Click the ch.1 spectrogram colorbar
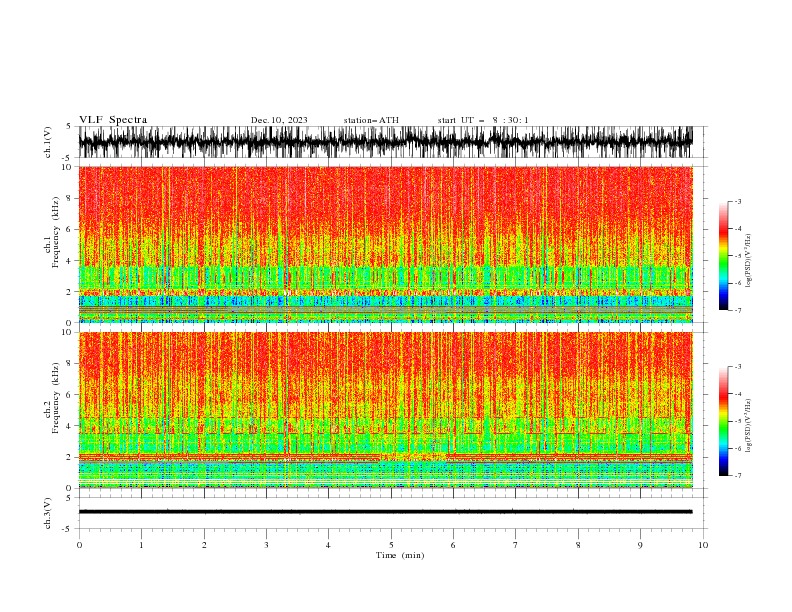Image resolution: width=792 pixels, height=612 pixels. [723, 256]
